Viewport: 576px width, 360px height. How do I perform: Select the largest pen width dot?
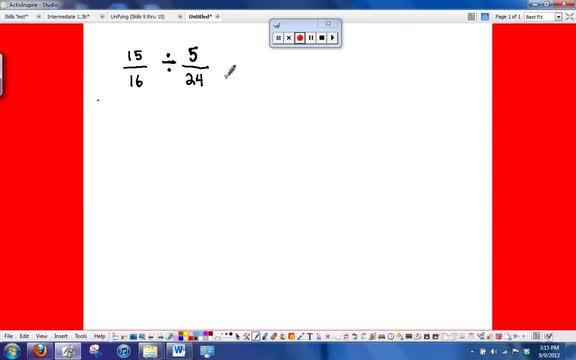(231, 334)
